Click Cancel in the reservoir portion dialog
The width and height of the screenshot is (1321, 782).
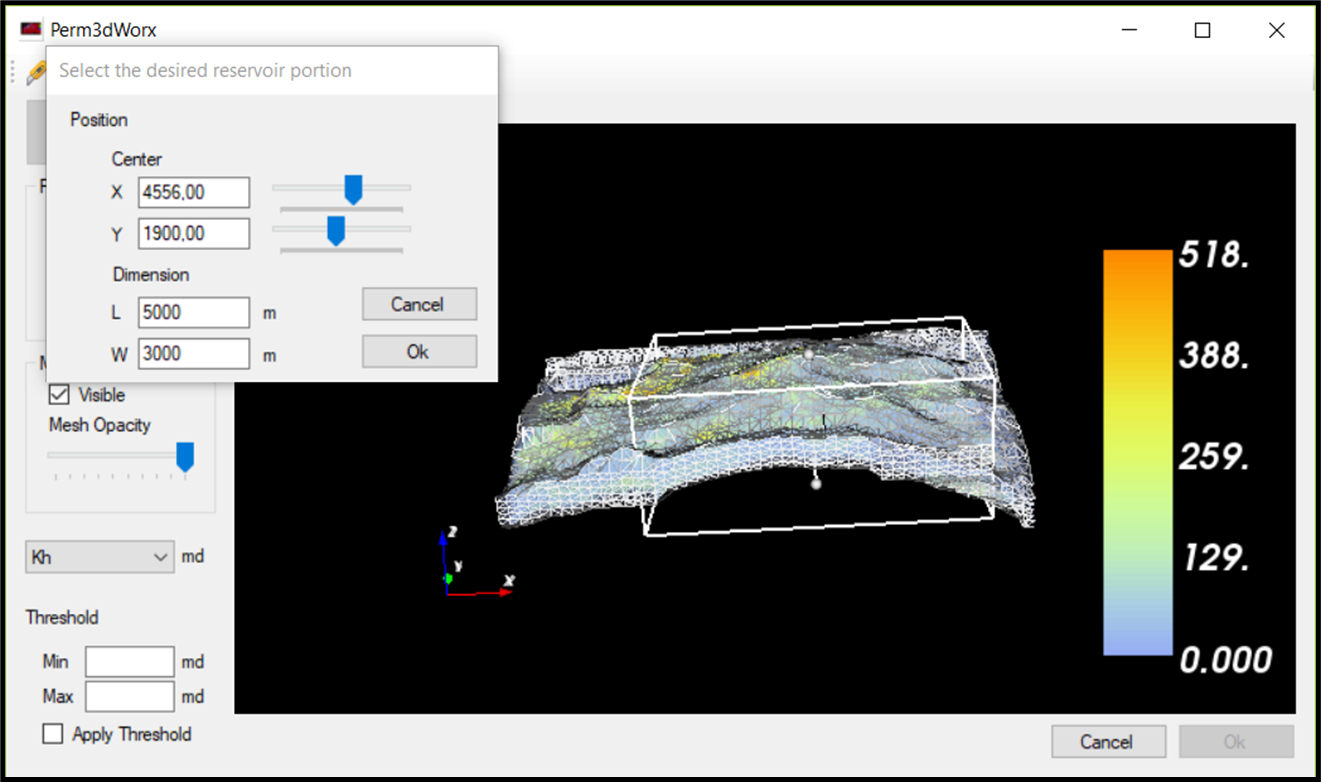[x=418, y=304]
